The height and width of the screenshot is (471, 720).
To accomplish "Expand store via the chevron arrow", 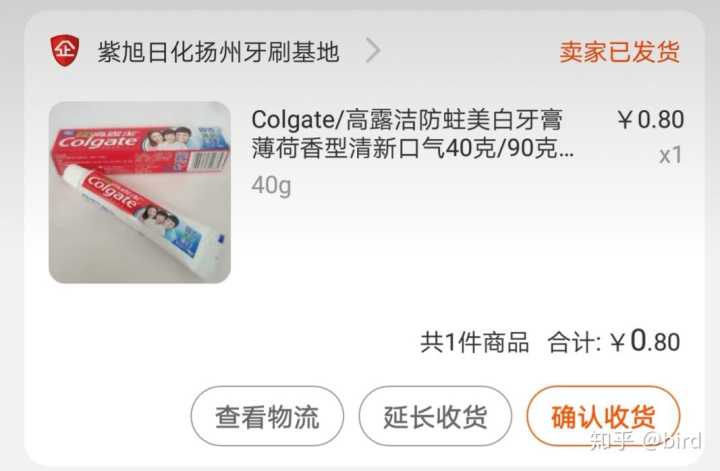I will click(373, 50).
